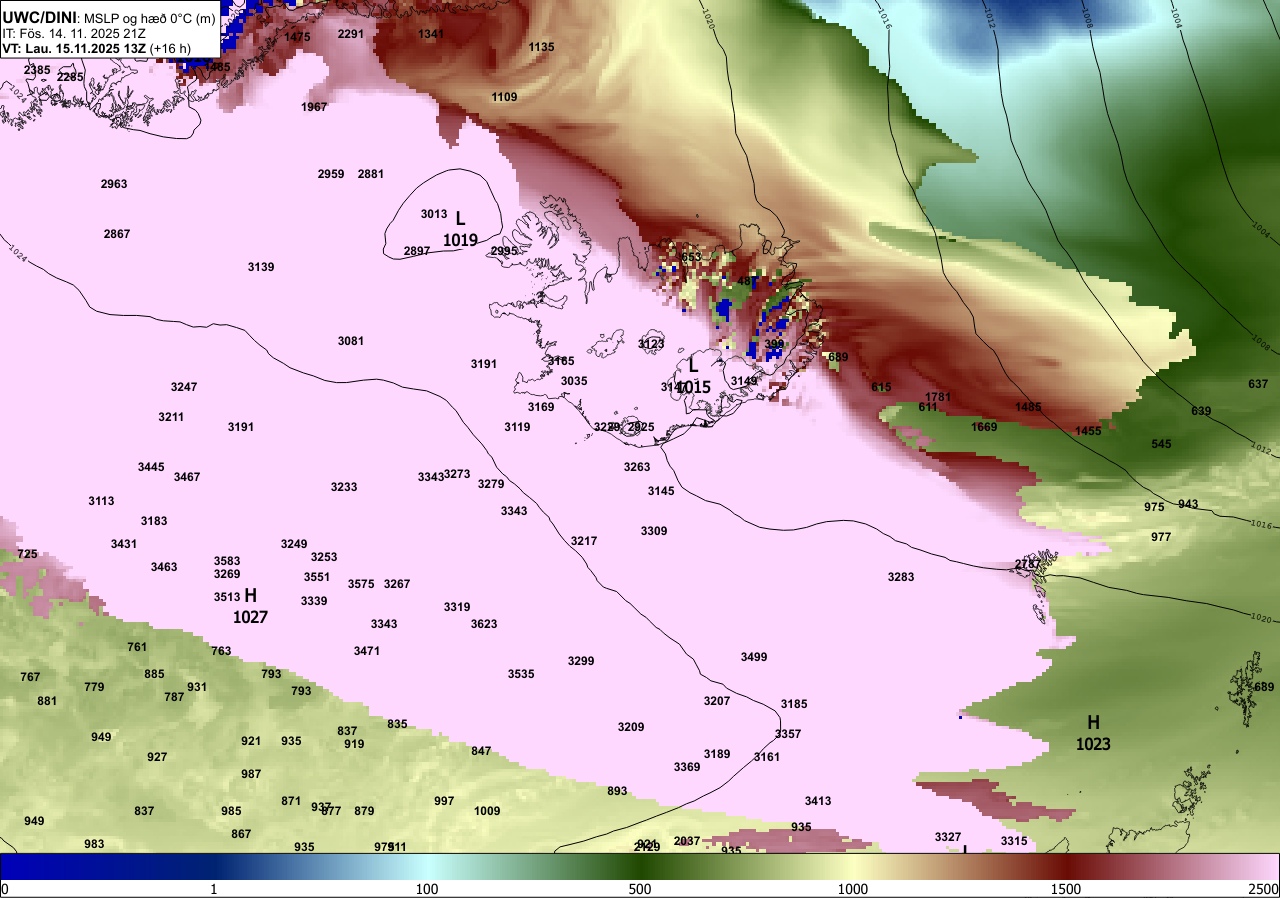This screenshot has height=898, width=1280.
Task: Click the freezing level value 927
Action: click(x=157, y=757)
